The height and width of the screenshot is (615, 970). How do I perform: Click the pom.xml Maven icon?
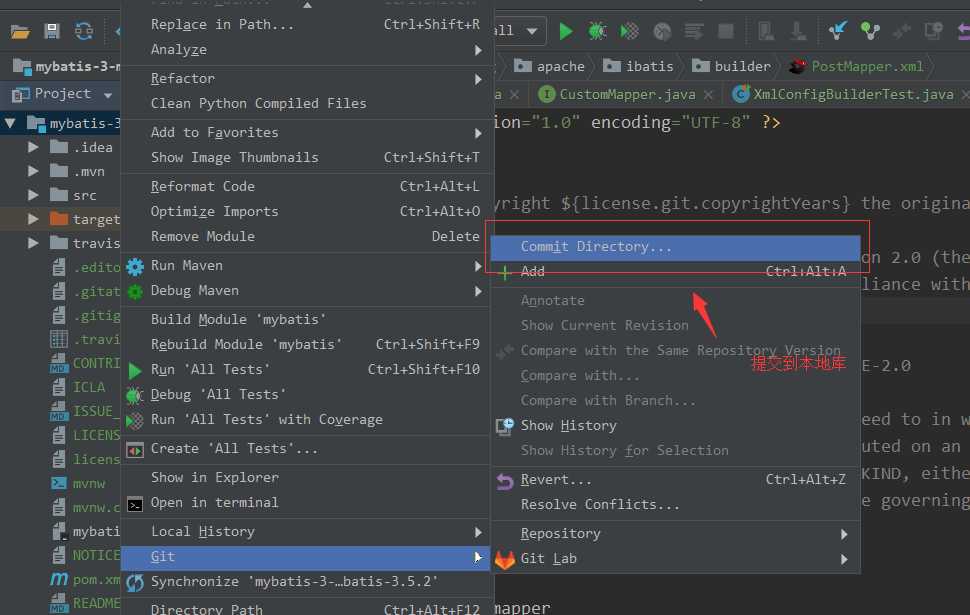point(59,579)
